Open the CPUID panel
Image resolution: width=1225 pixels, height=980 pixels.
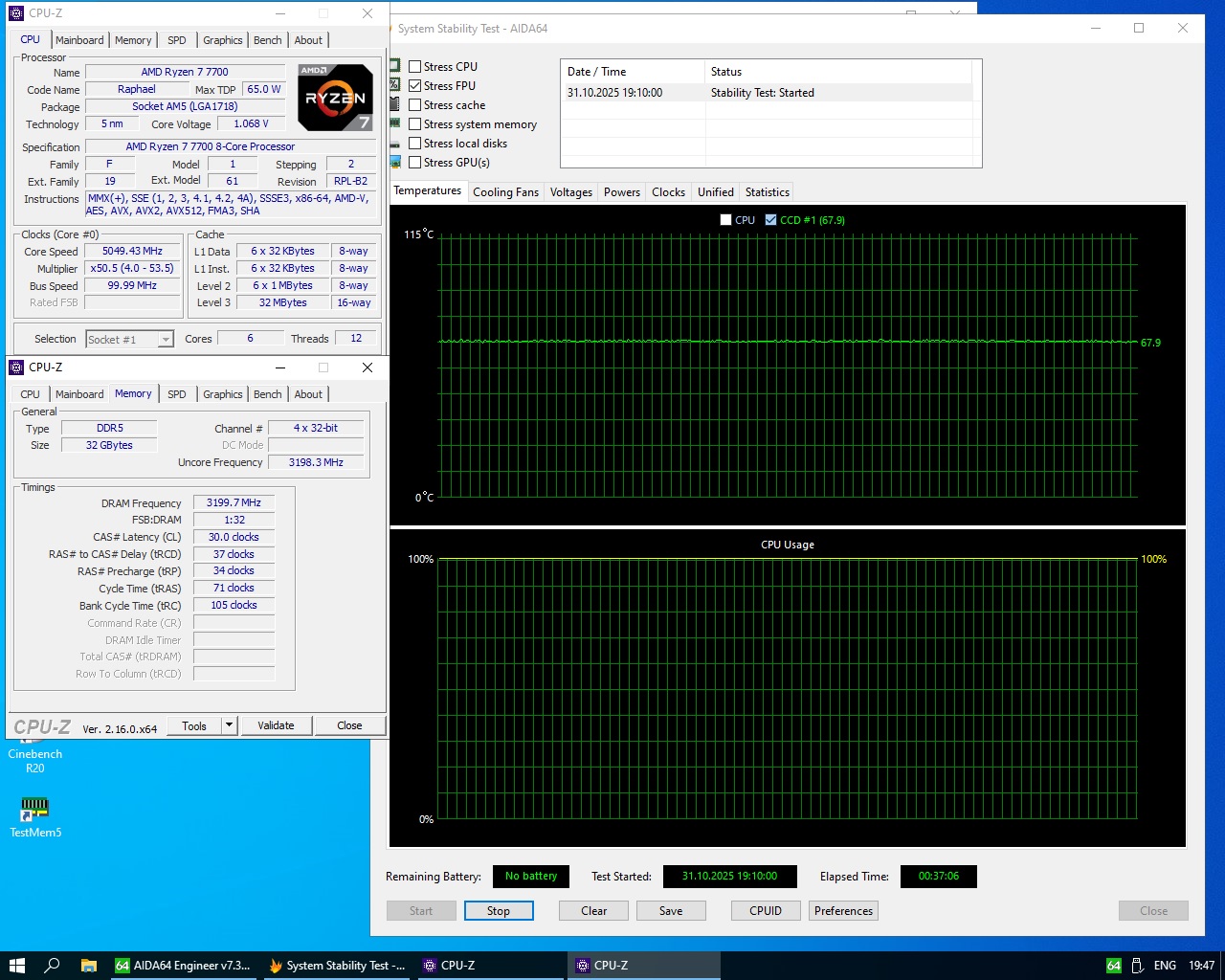pos(766,911)
